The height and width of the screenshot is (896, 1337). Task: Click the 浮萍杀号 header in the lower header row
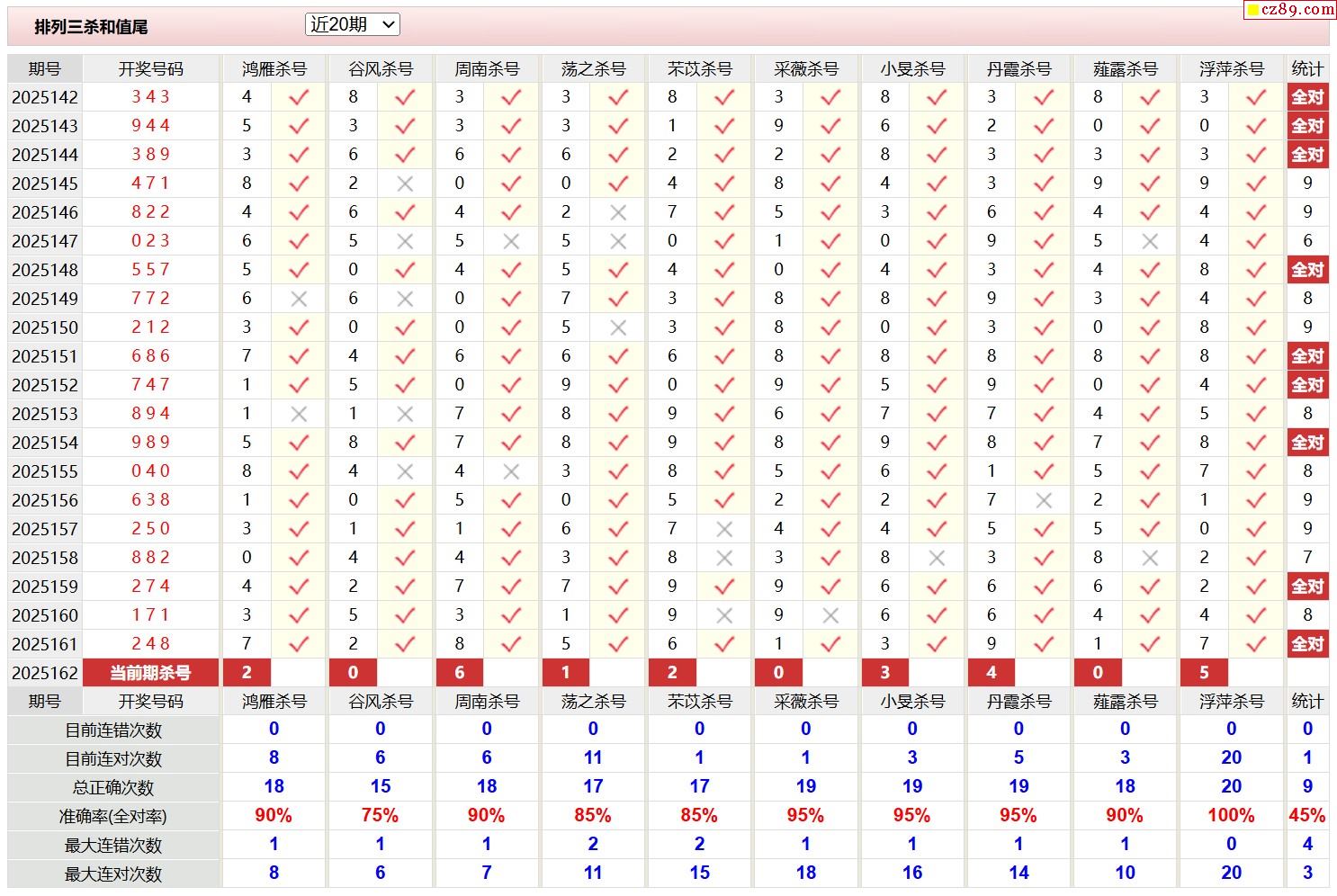click(x=1231, y=701)
